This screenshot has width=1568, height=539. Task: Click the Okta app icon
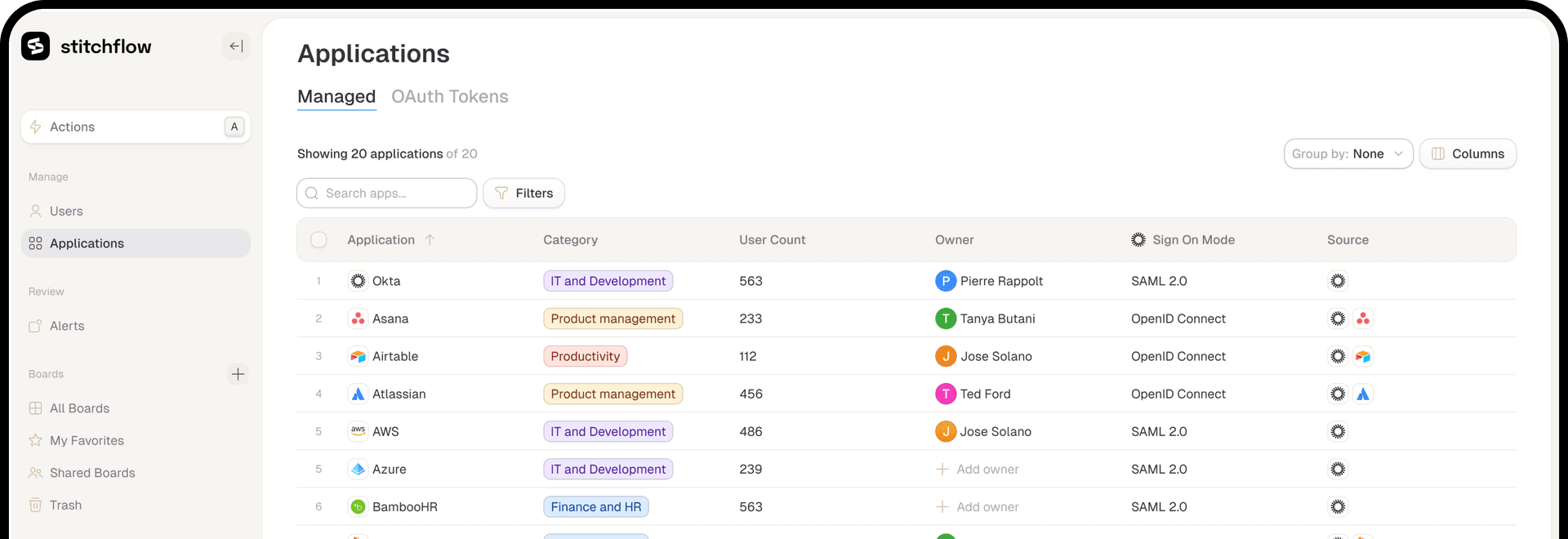(358, 281)
